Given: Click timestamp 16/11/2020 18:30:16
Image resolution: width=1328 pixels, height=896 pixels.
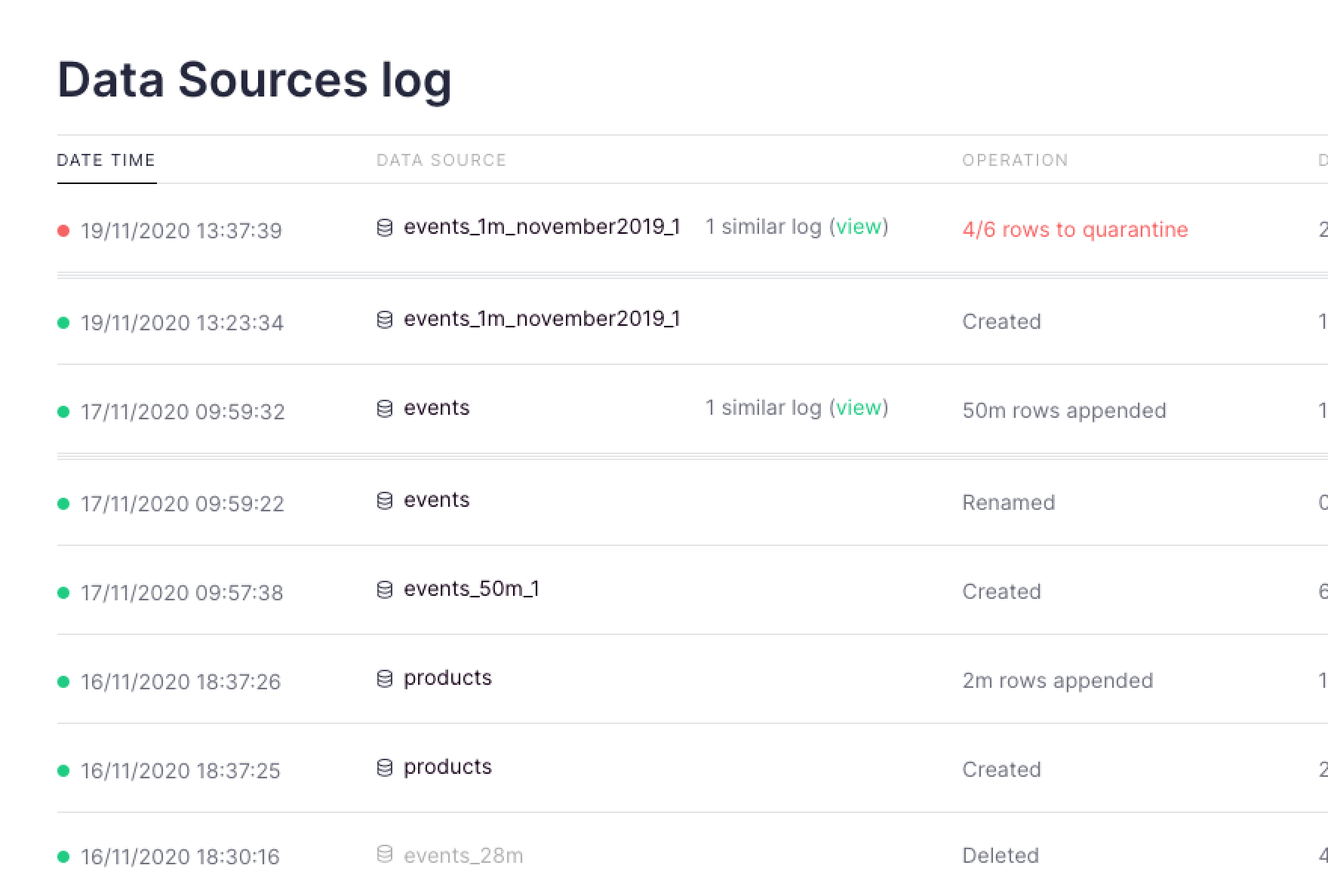Looking at the screenshot, I should click(180, 857).
